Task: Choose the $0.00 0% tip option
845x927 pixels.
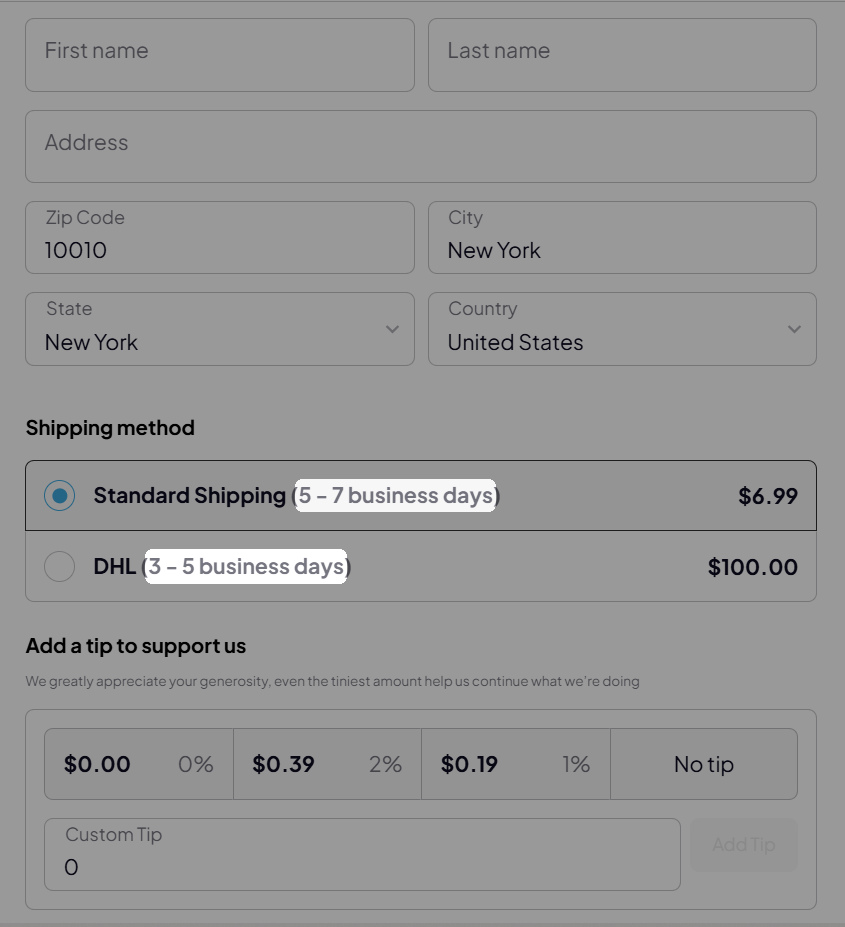Action: tap(139, 764)
